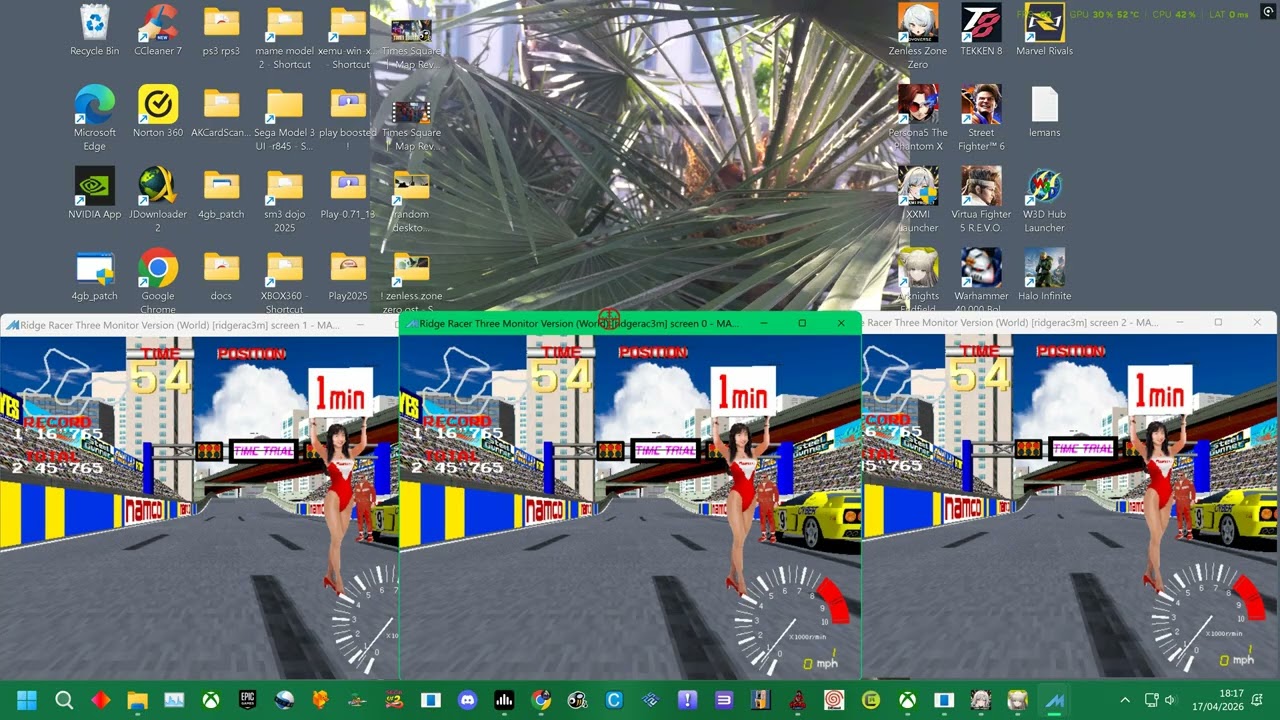Open the purple exclamation taskbar icon
The height and width of the screenshot is (720, 1280).
[687, 700]
